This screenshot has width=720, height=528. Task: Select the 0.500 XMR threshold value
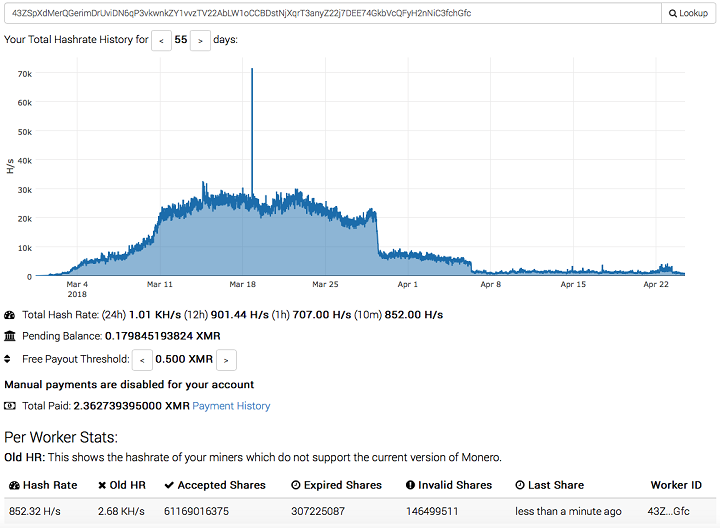tap(184, 359)
